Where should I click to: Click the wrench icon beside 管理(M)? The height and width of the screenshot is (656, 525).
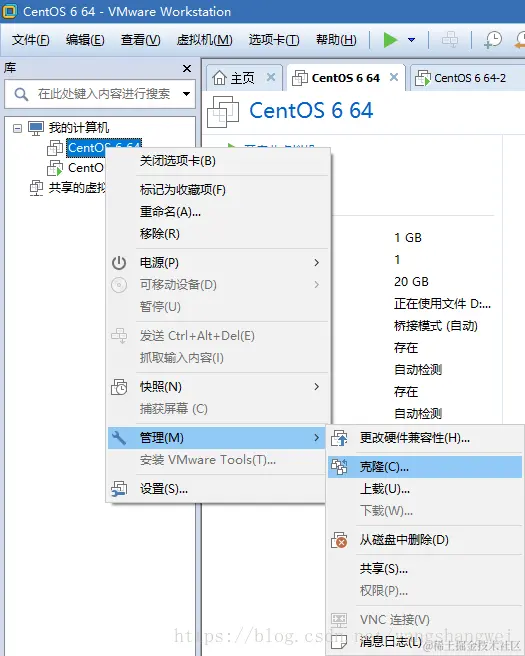pyautogui.click(x=119, y=438)
